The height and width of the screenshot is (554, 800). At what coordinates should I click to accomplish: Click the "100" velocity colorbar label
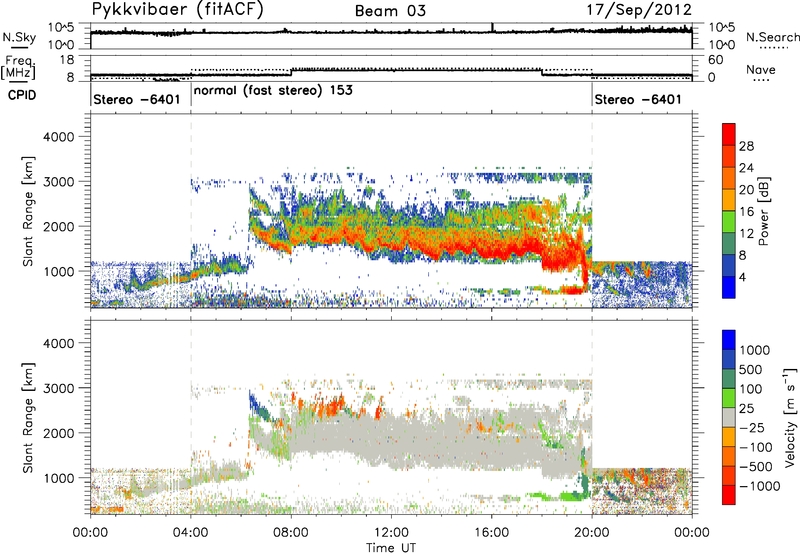tap(751, 389)
